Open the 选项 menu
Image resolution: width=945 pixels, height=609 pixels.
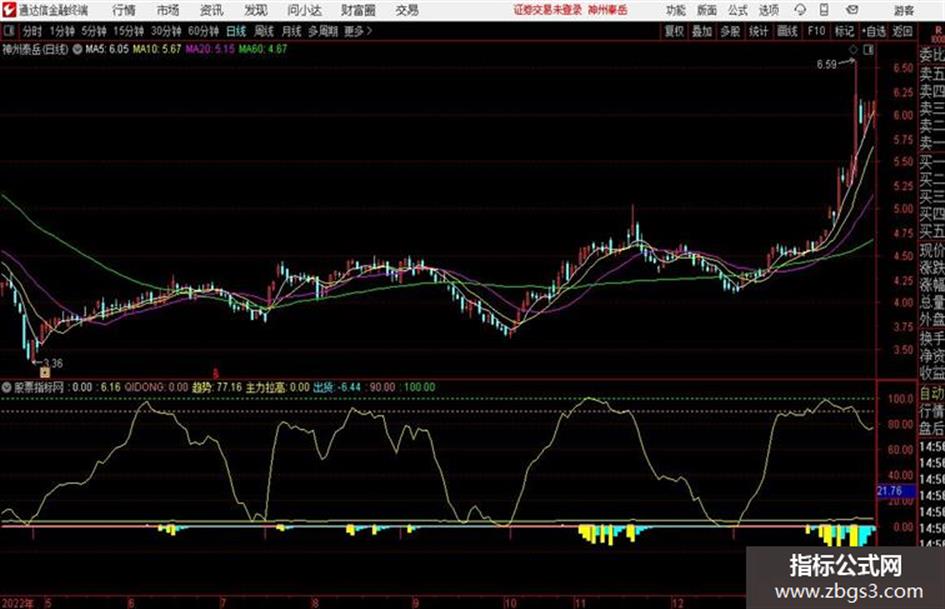click(768, 10)
